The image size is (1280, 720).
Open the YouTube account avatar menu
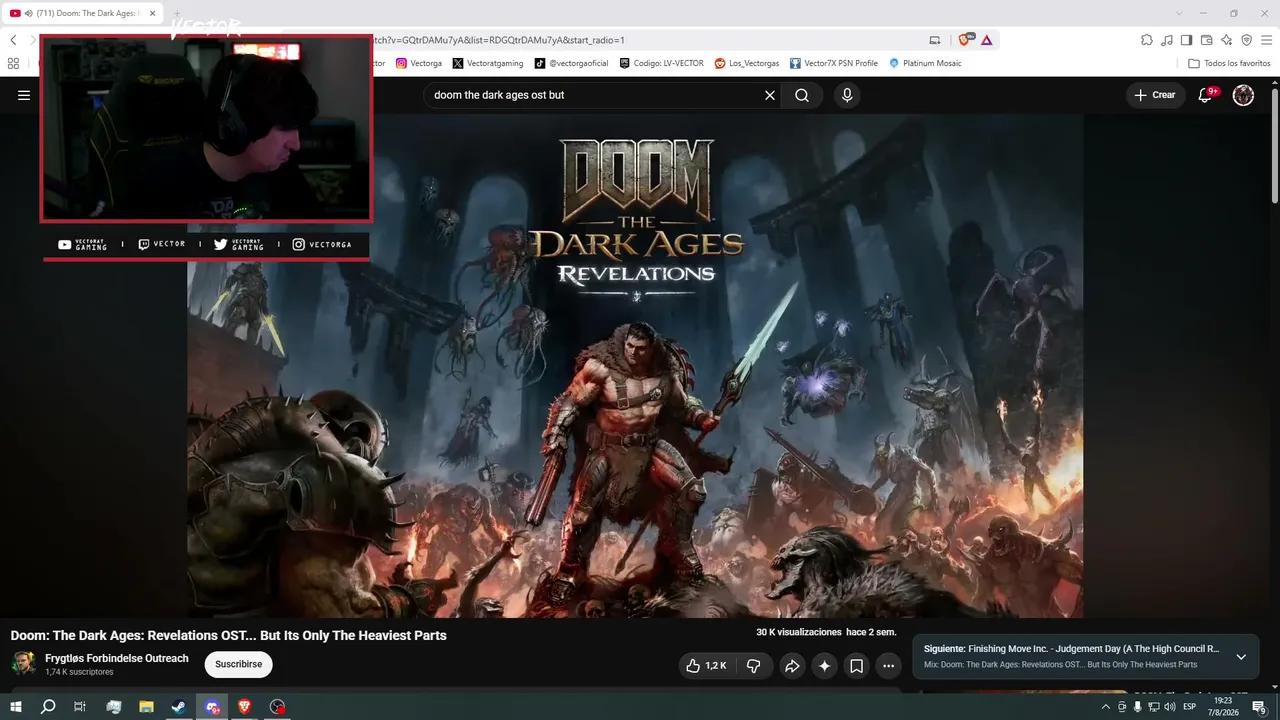tap(1243, 95)
